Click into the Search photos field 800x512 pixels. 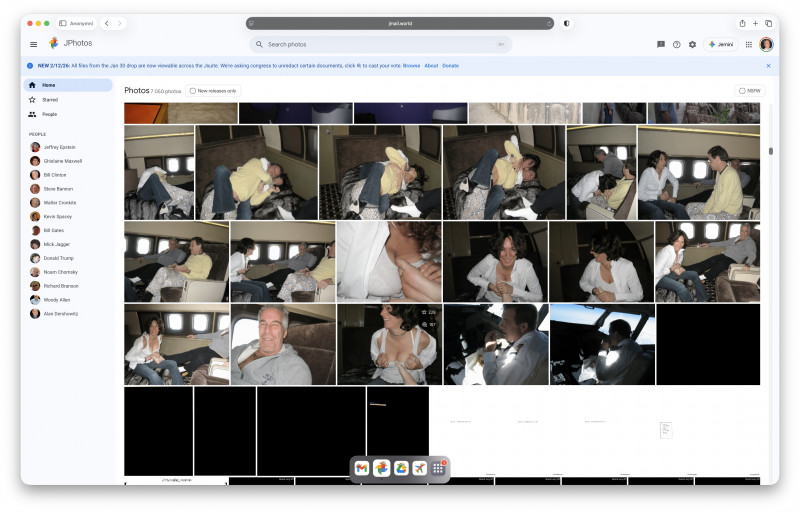click(380, 44)
